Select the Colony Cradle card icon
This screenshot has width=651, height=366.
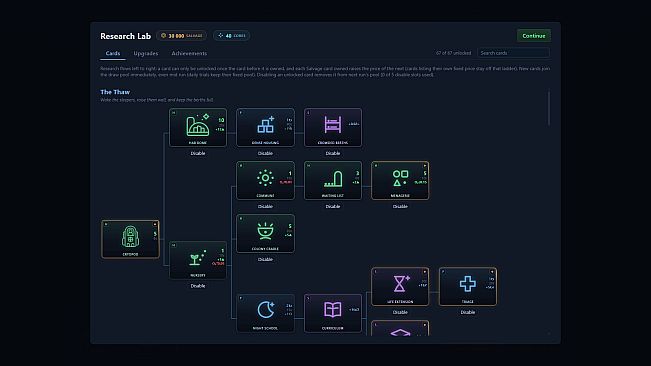[x=265, y=231]
